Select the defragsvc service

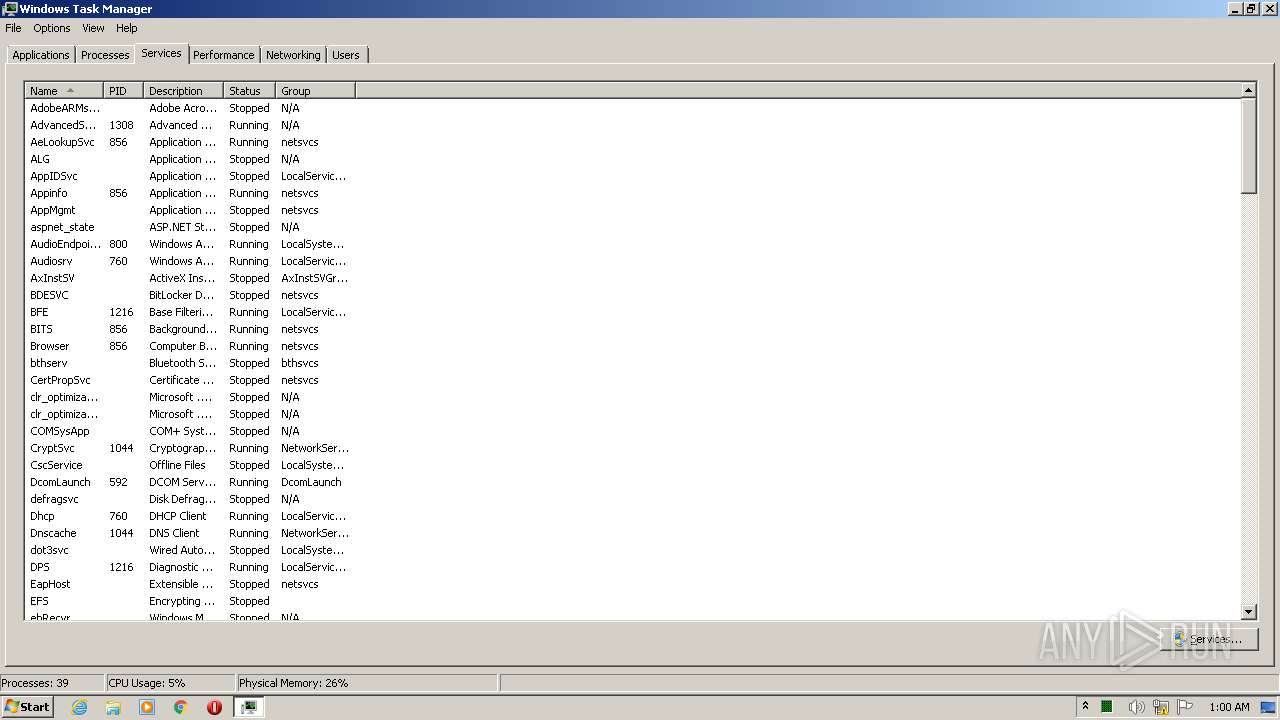point(190,499)
